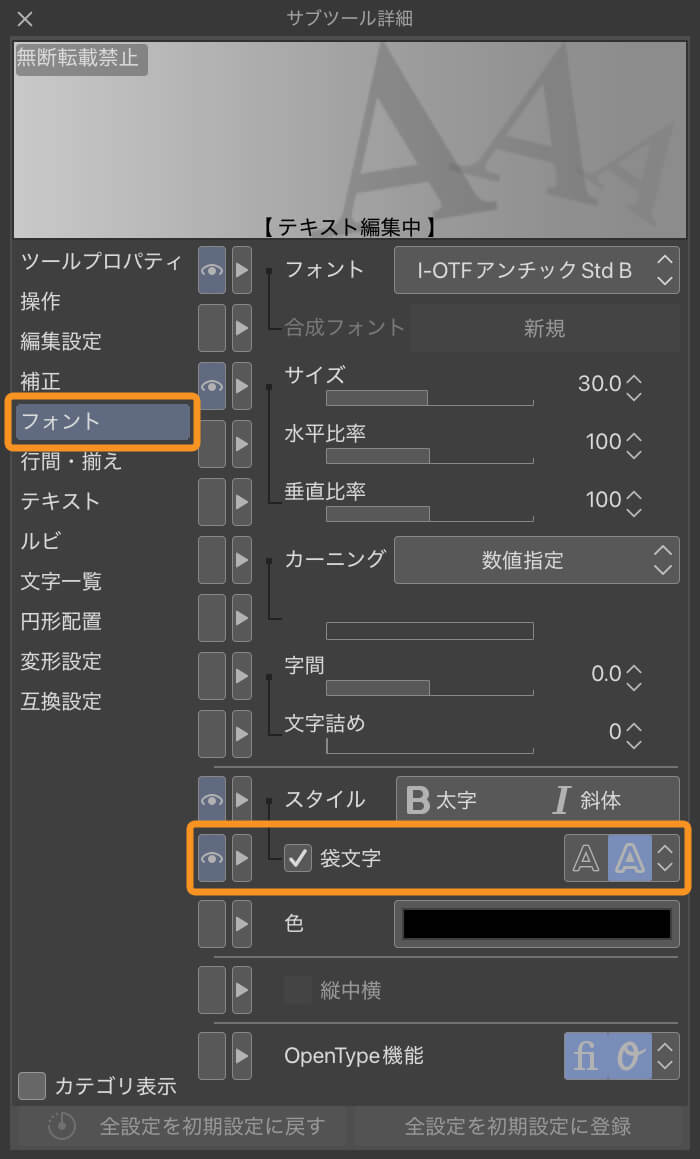This screenshot has height=1159, width=700.
Task: Expand arrow beside OpenType機能 row
Action: click(242, 1056)
